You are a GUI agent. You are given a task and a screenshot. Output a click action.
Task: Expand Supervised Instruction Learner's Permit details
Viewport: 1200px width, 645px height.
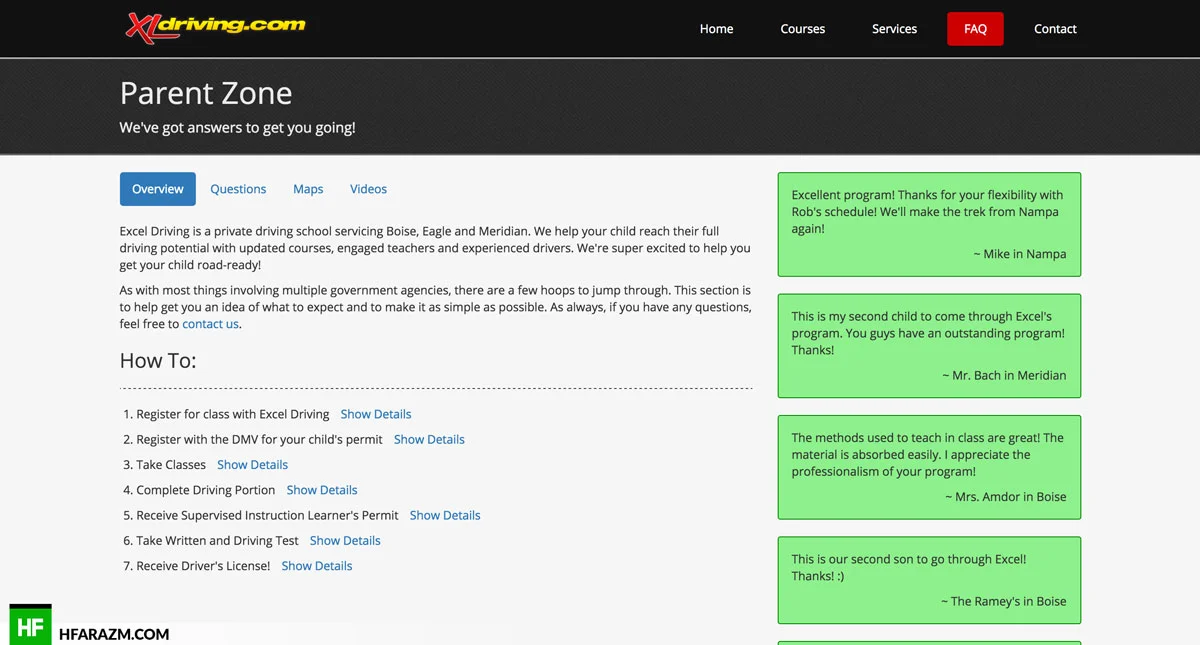(x=445, y=515)
